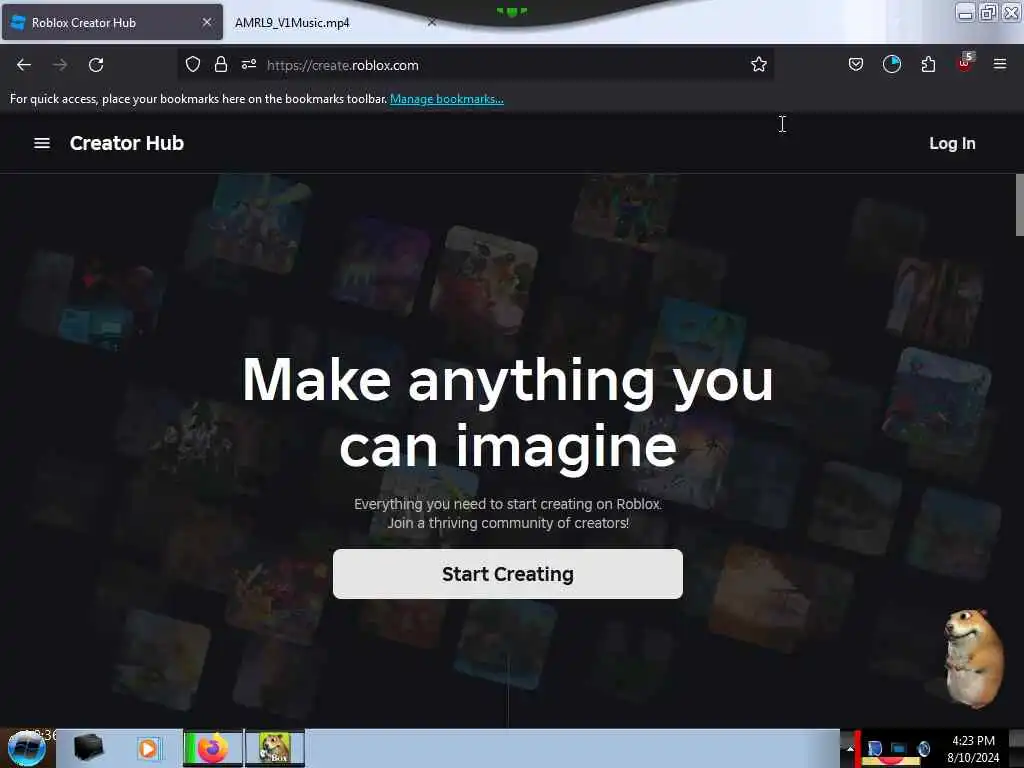
Task: Close the AMRL9_V1Music.mp4 tab
Action: coord(432,22)
